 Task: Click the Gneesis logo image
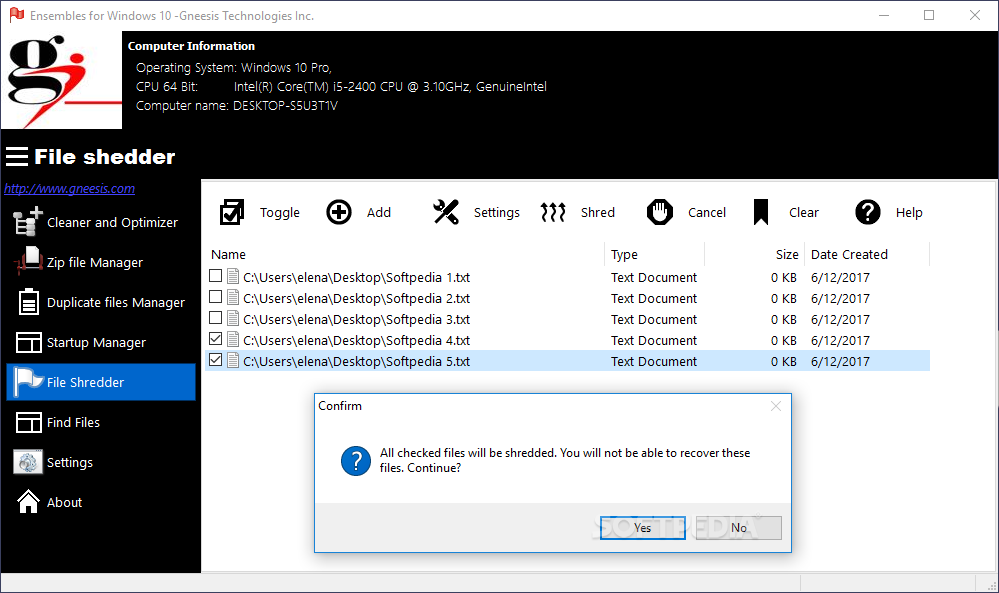(x=61, y=80)
